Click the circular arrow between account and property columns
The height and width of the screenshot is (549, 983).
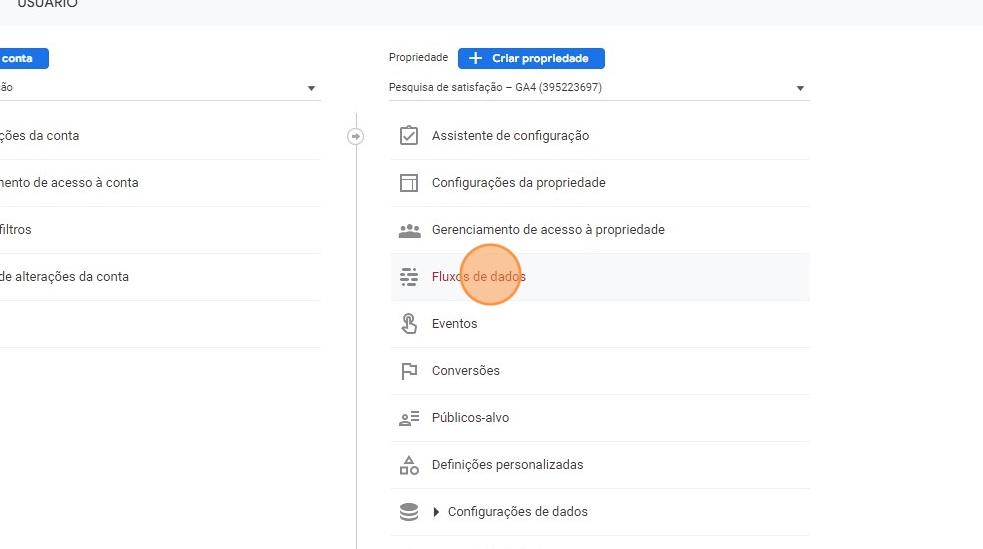point(355,136)
